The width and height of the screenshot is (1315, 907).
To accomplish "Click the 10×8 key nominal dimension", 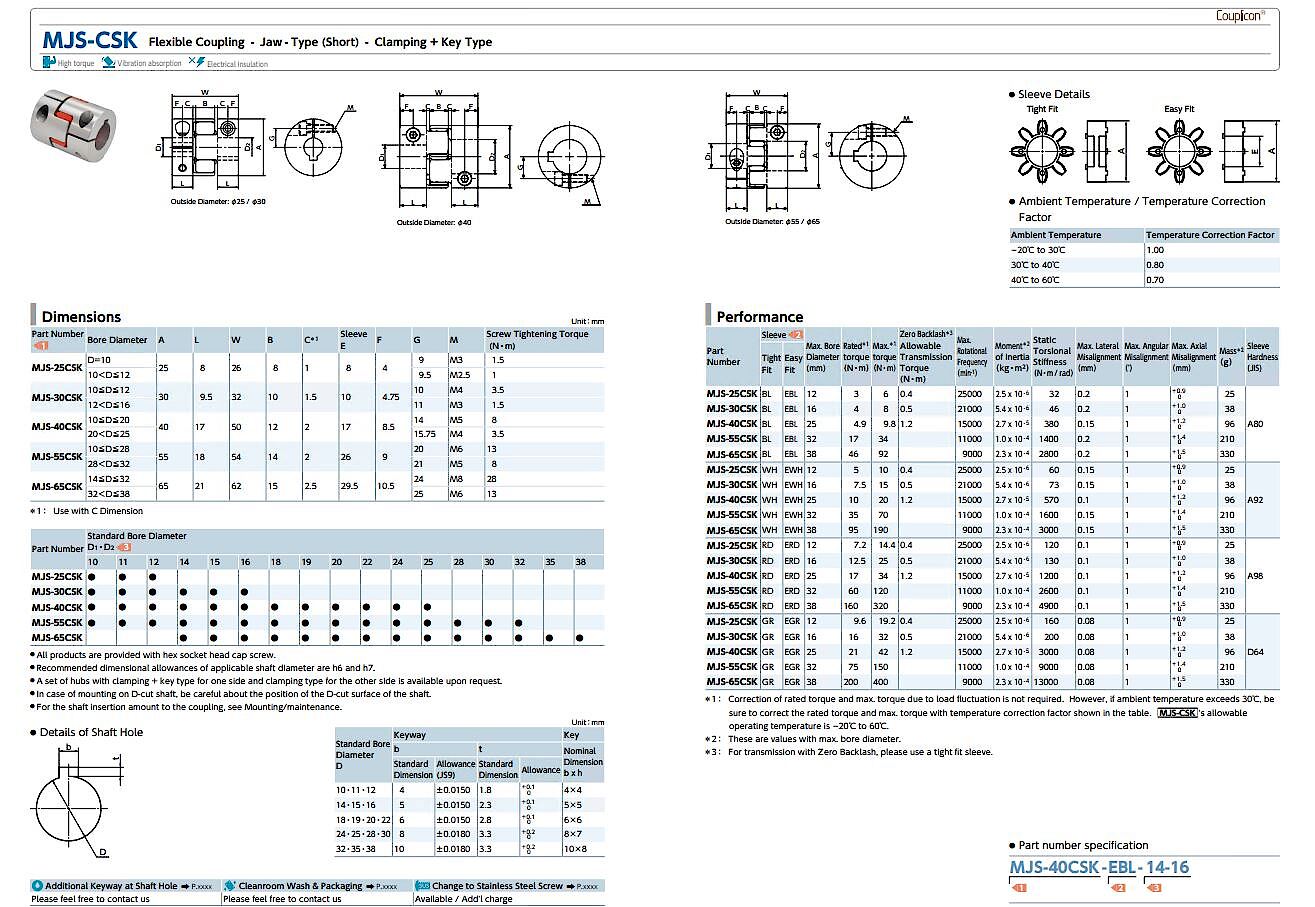I will [x=575, y=850].
